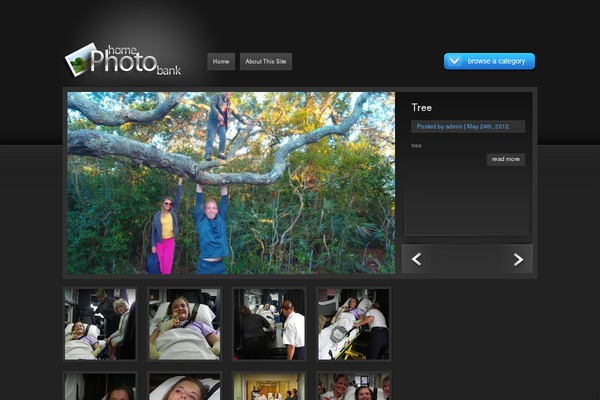
Task: Click the 'tree' description text
Action: [416, 145]
